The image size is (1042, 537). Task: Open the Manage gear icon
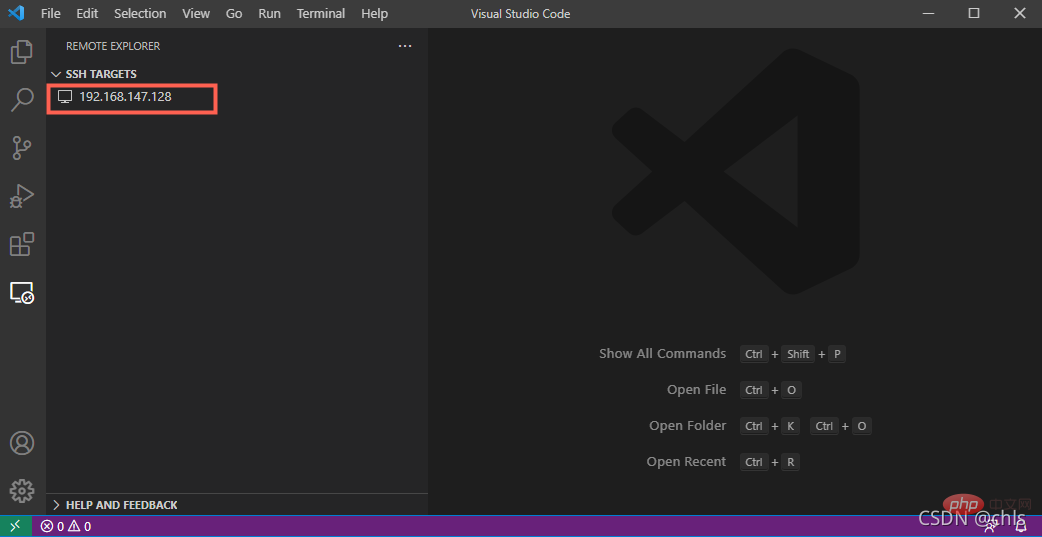point(22,491)
